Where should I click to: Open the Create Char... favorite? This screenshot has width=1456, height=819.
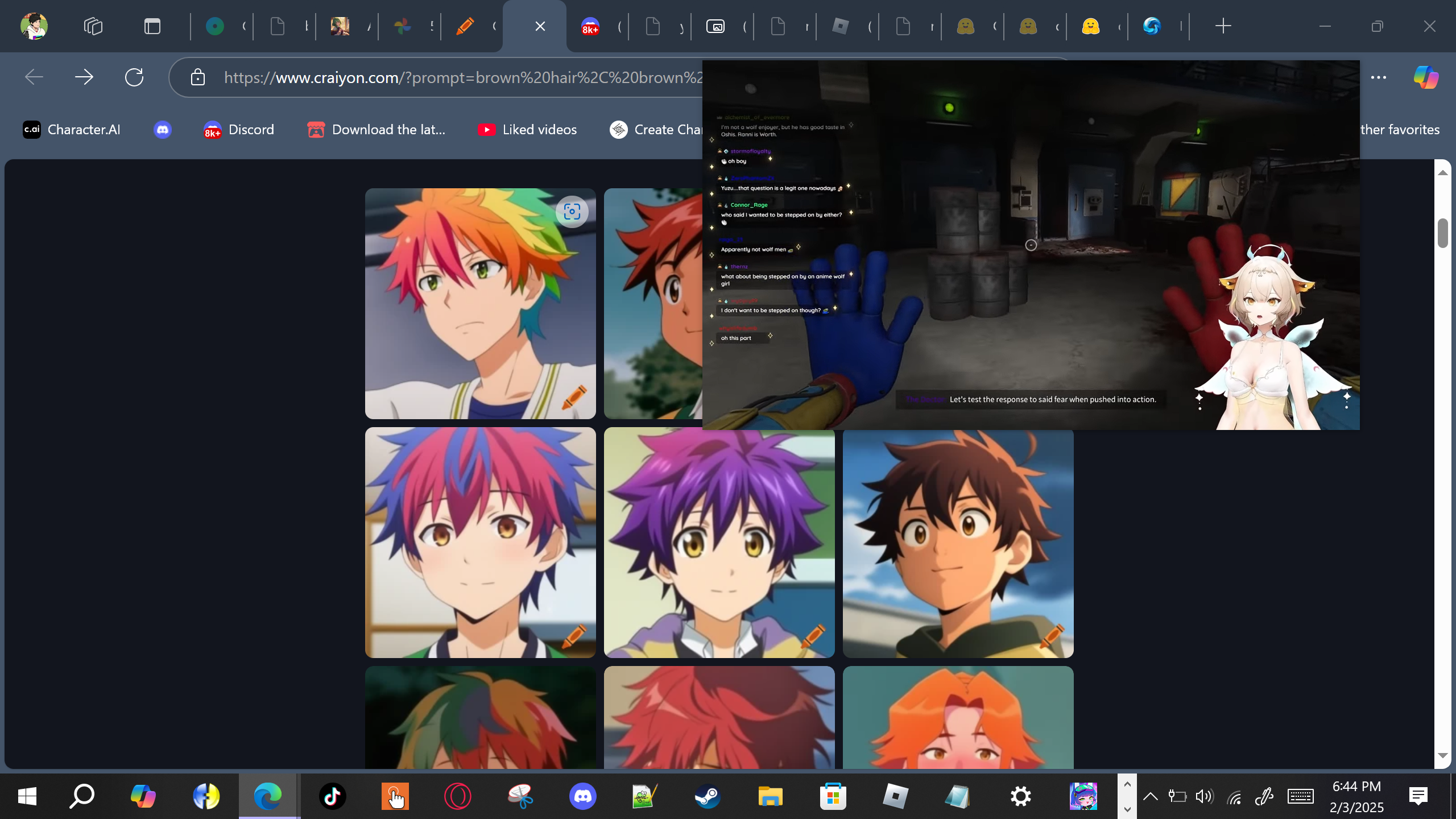656,130
